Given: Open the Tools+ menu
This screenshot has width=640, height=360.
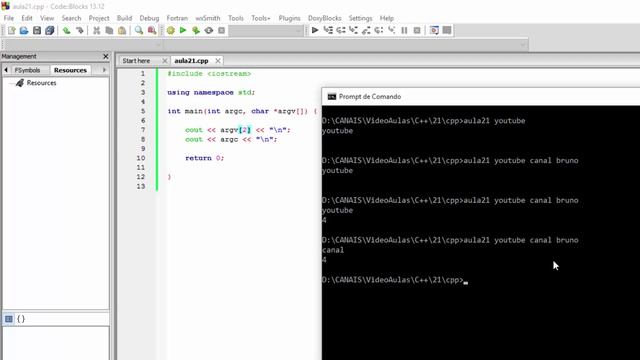Looking at the screenshot, I should coord(261,18).
